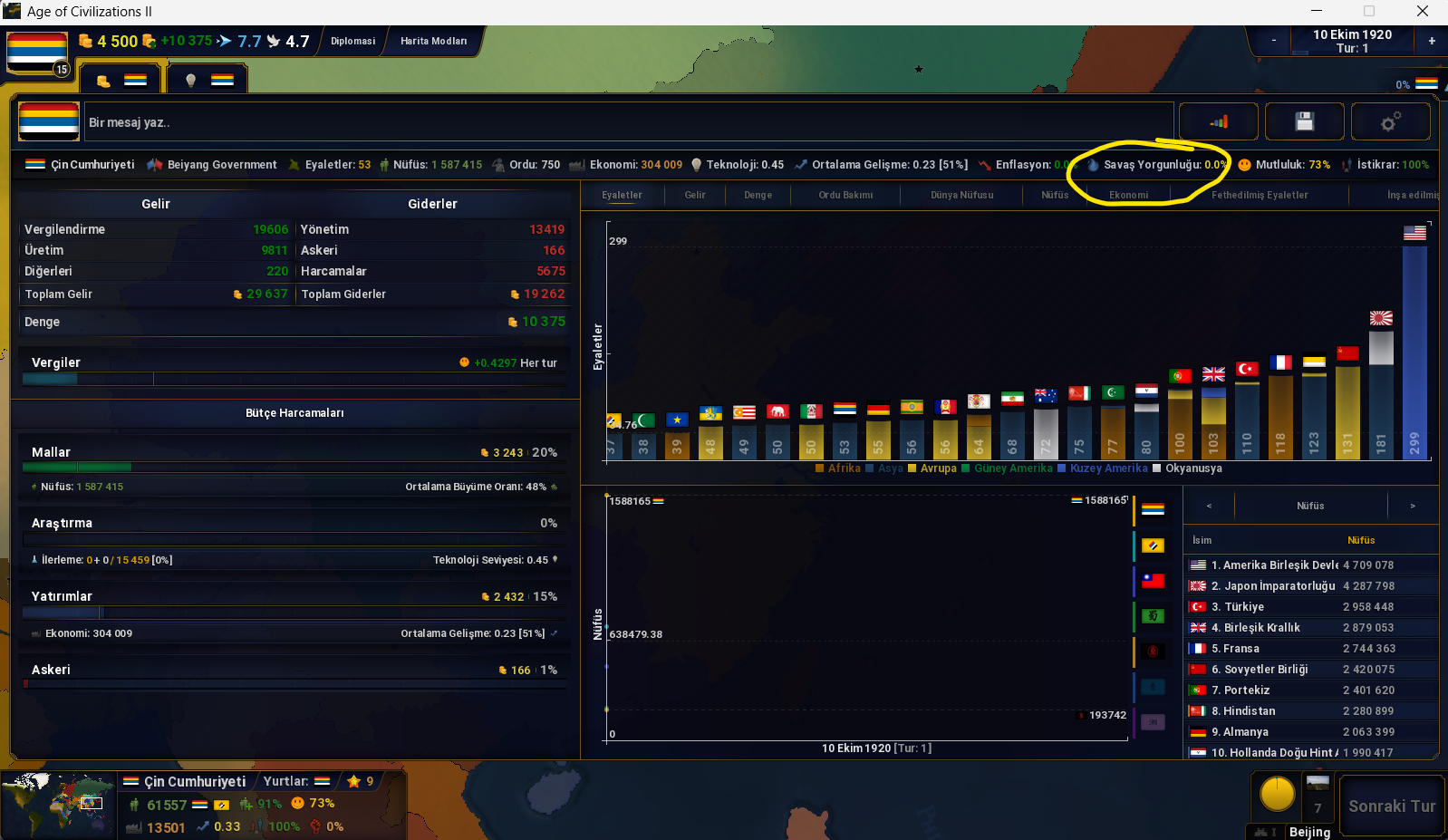Viewport: 1448px width, 840px height.
Task: Sort the ranking by the orange Nüfus column header
Action: (1361, 540)
